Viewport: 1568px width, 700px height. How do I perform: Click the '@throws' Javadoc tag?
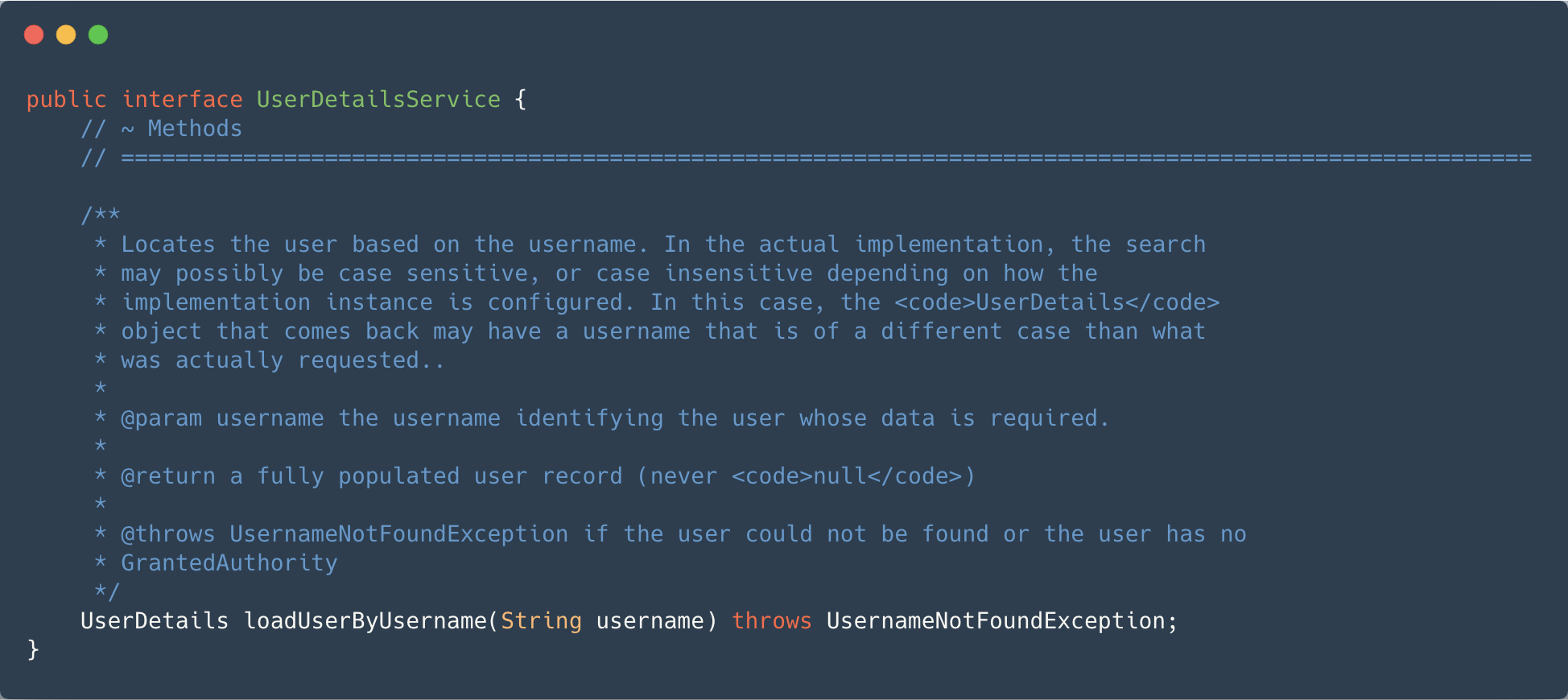(168, 534)
